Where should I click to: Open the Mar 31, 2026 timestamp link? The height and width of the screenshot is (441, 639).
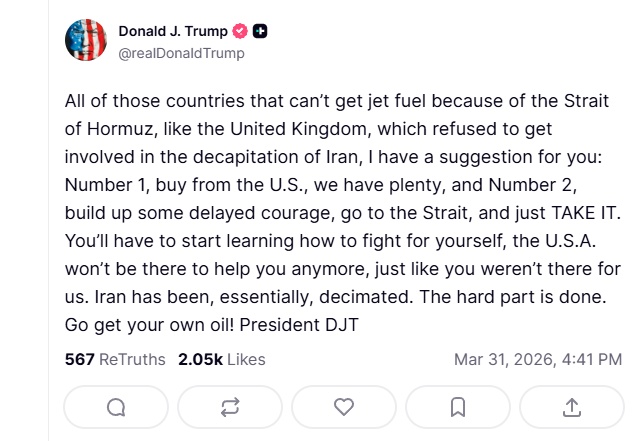point(537,359)
